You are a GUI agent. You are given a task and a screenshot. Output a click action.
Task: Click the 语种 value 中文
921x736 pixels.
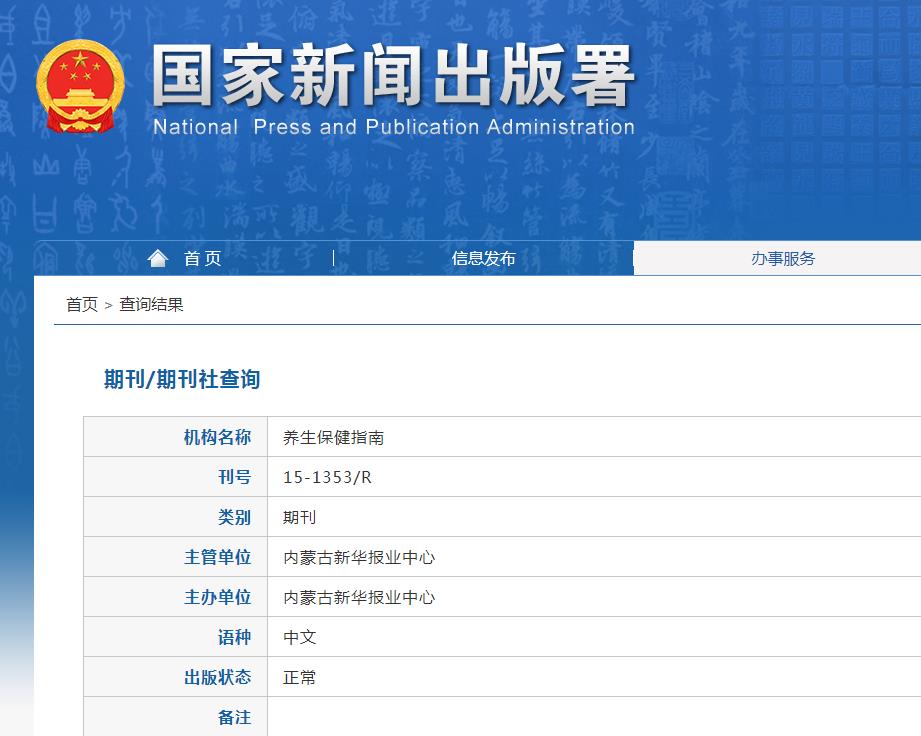tap(300, 637)
